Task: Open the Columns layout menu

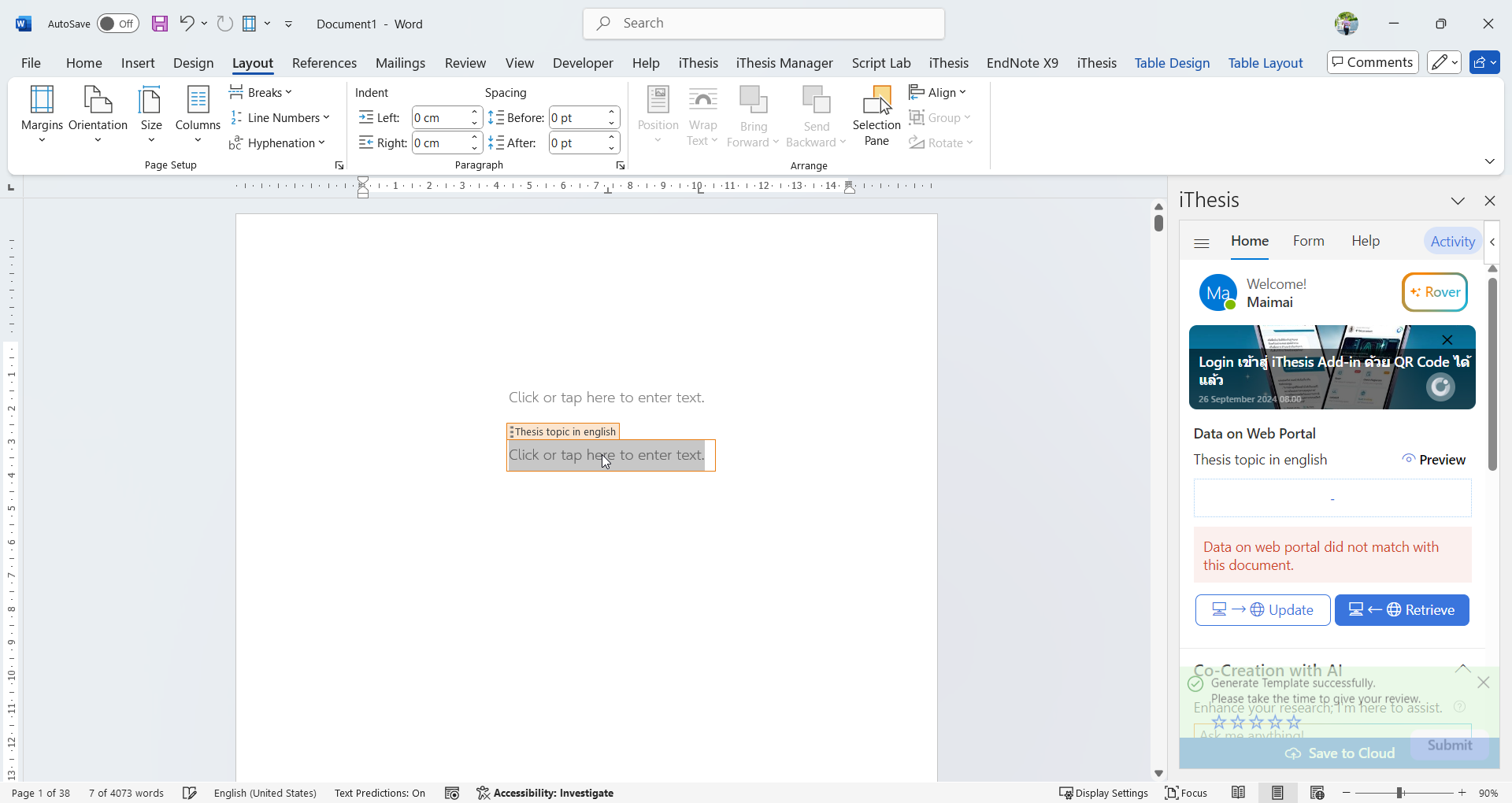Action: click(198, 115)
